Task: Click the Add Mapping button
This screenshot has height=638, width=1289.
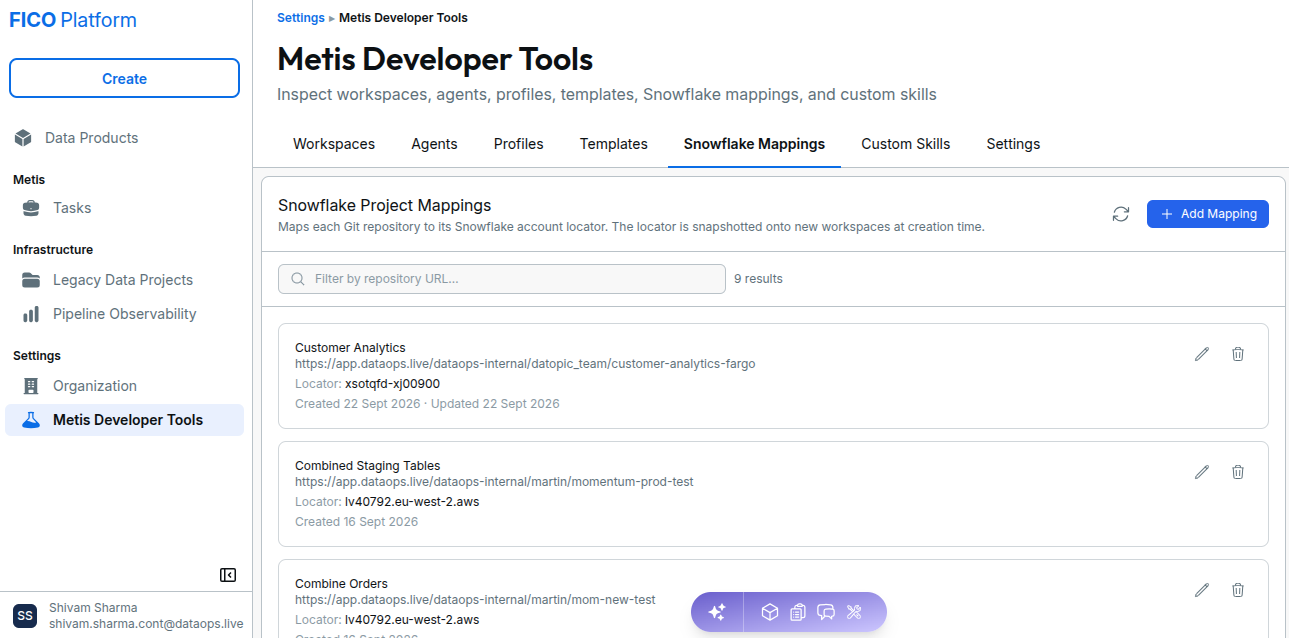Action: 1208,214
